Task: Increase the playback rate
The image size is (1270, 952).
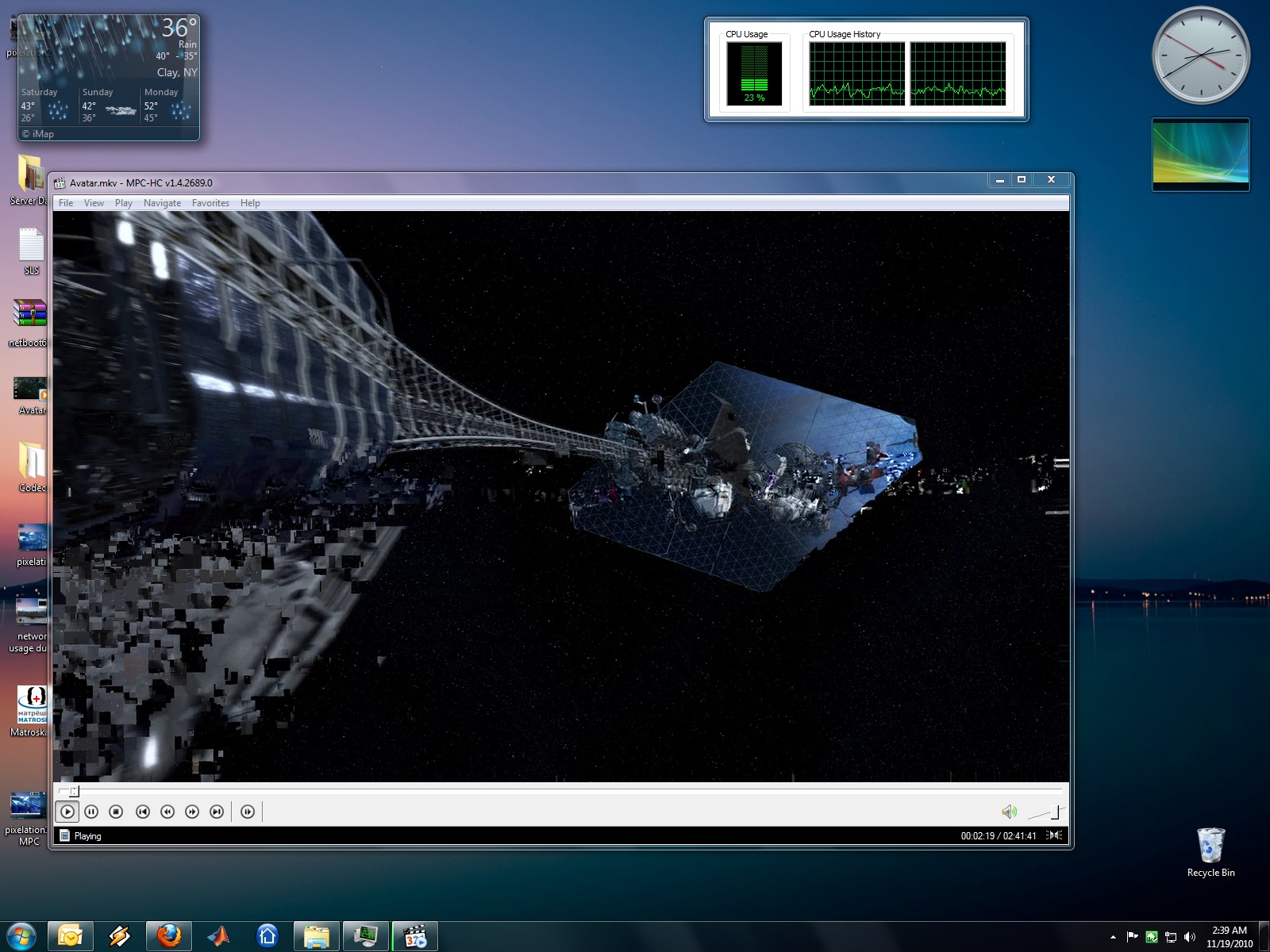Action: click(192, 812)
